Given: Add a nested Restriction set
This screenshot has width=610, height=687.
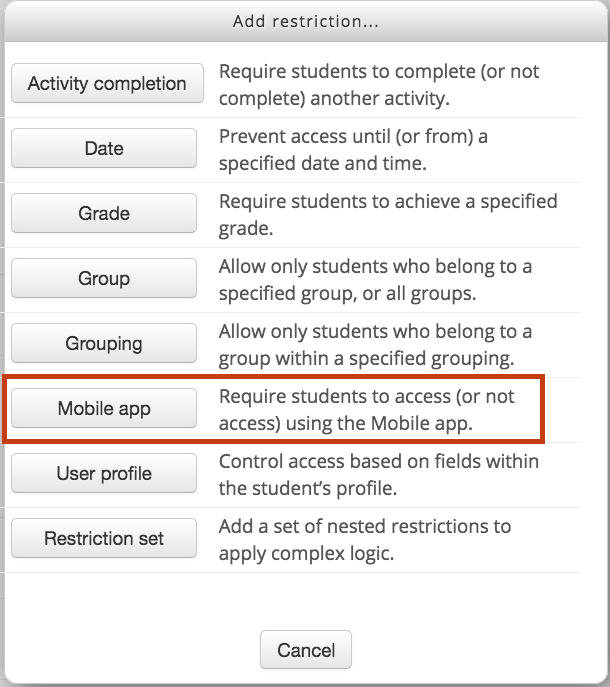Looking at the screenshot, I should point(104,538).
